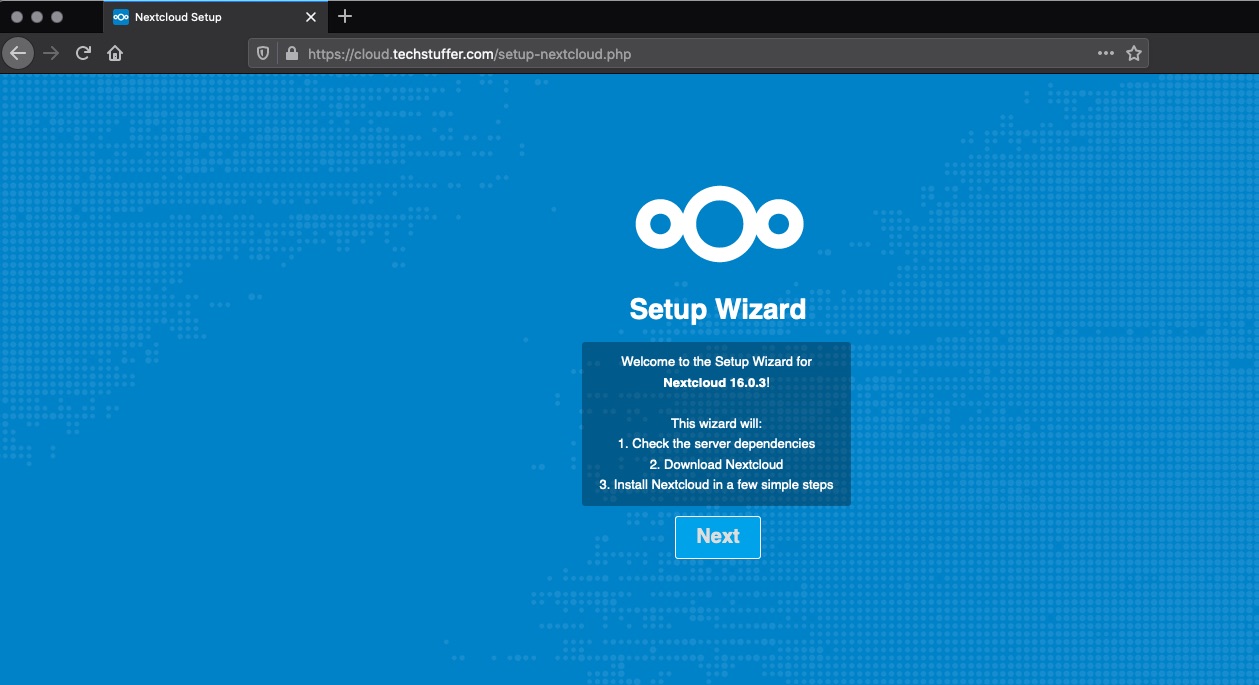Maximize the browser window
Image resolution: width=1259 pixels, height=685 pixels.
click(x=57, y=17)
